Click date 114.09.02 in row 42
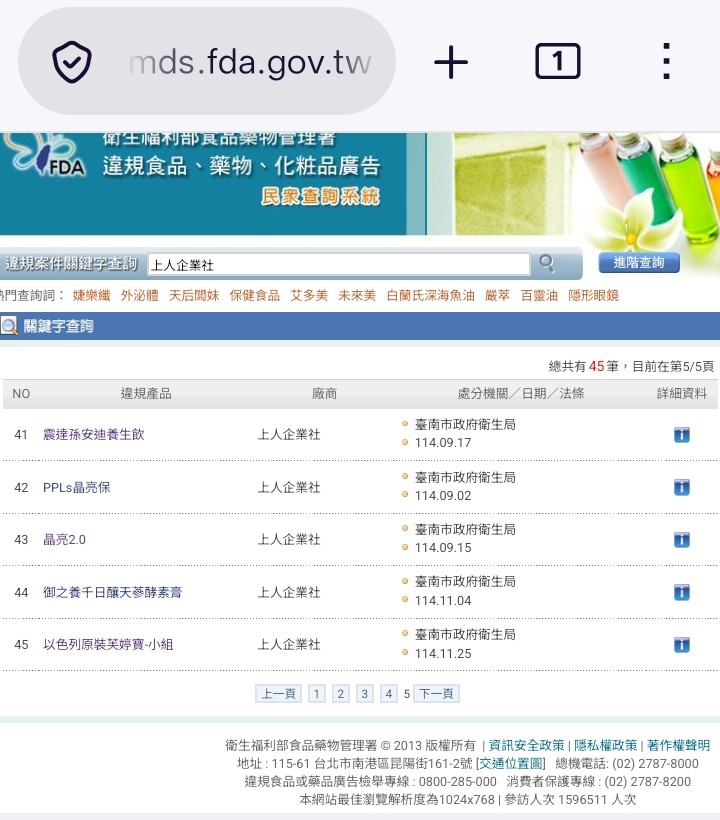This screenshot has height=820, width=720. 443,496
